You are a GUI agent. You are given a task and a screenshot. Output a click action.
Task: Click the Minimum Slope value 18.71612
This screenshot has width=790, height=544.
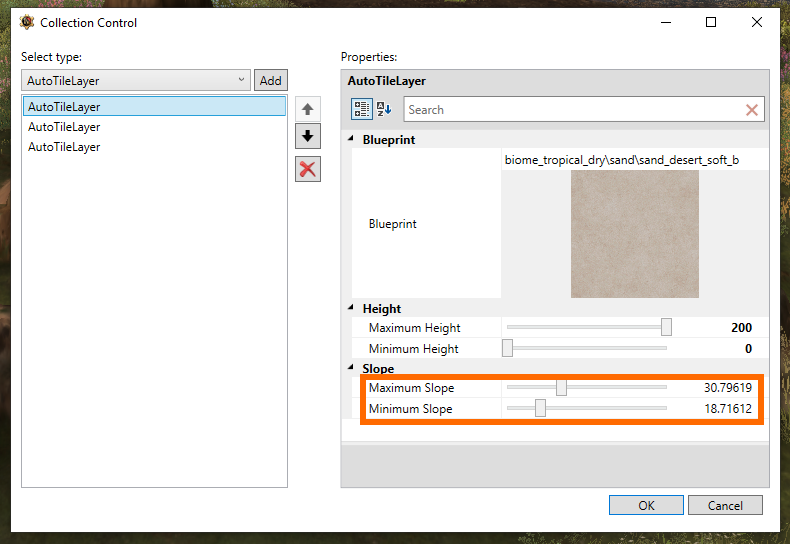(728, 409)
